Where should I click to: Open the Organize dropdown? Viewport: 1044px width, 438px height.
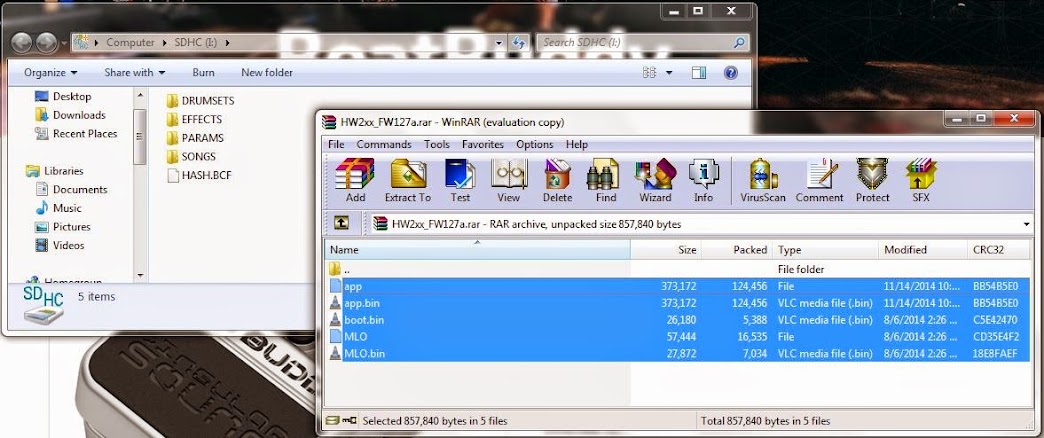pos(51,73)
